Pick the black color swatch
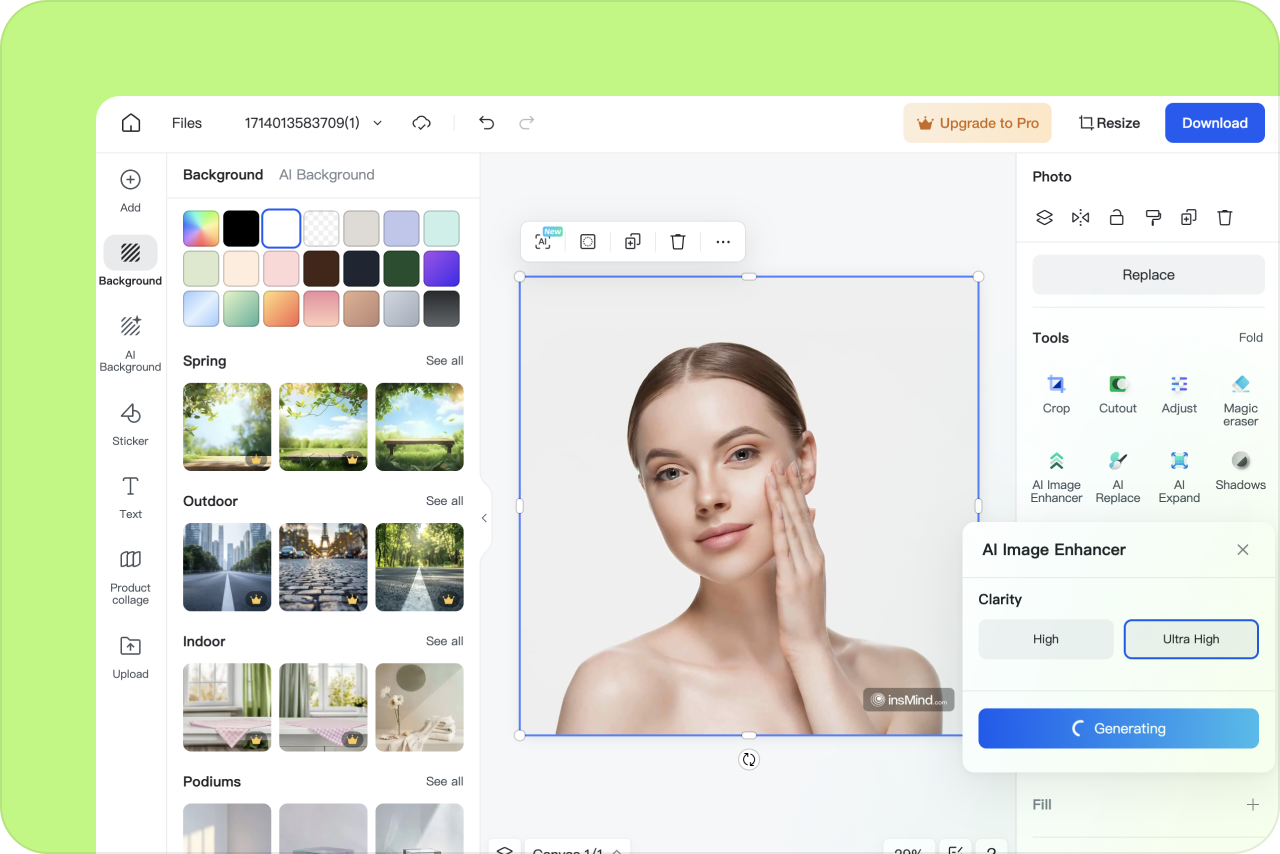The image size is (1280, 854). (x=241, y=228)
